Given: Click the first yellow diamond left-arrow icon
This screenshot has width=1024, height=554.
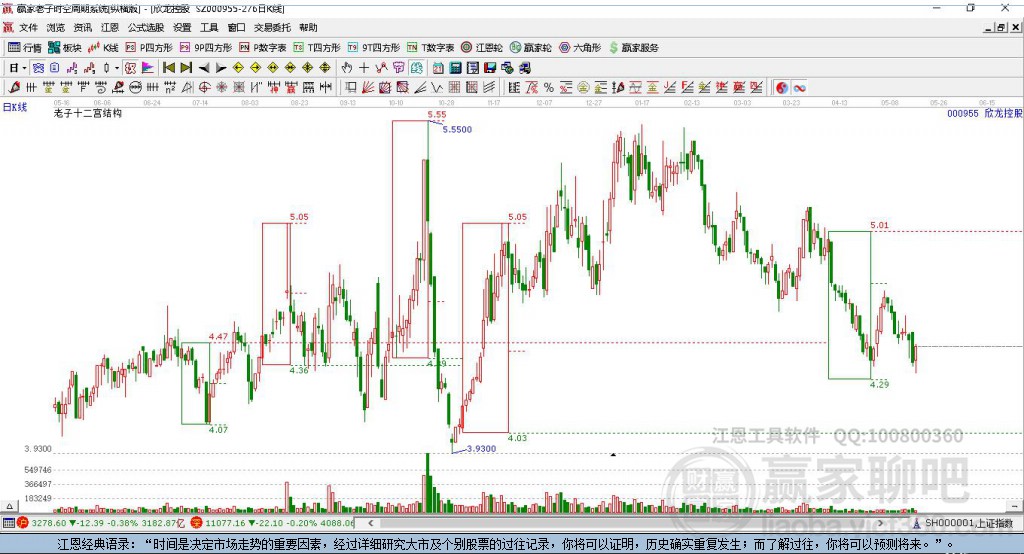Looking at the screenshot, I should point(238,68).
